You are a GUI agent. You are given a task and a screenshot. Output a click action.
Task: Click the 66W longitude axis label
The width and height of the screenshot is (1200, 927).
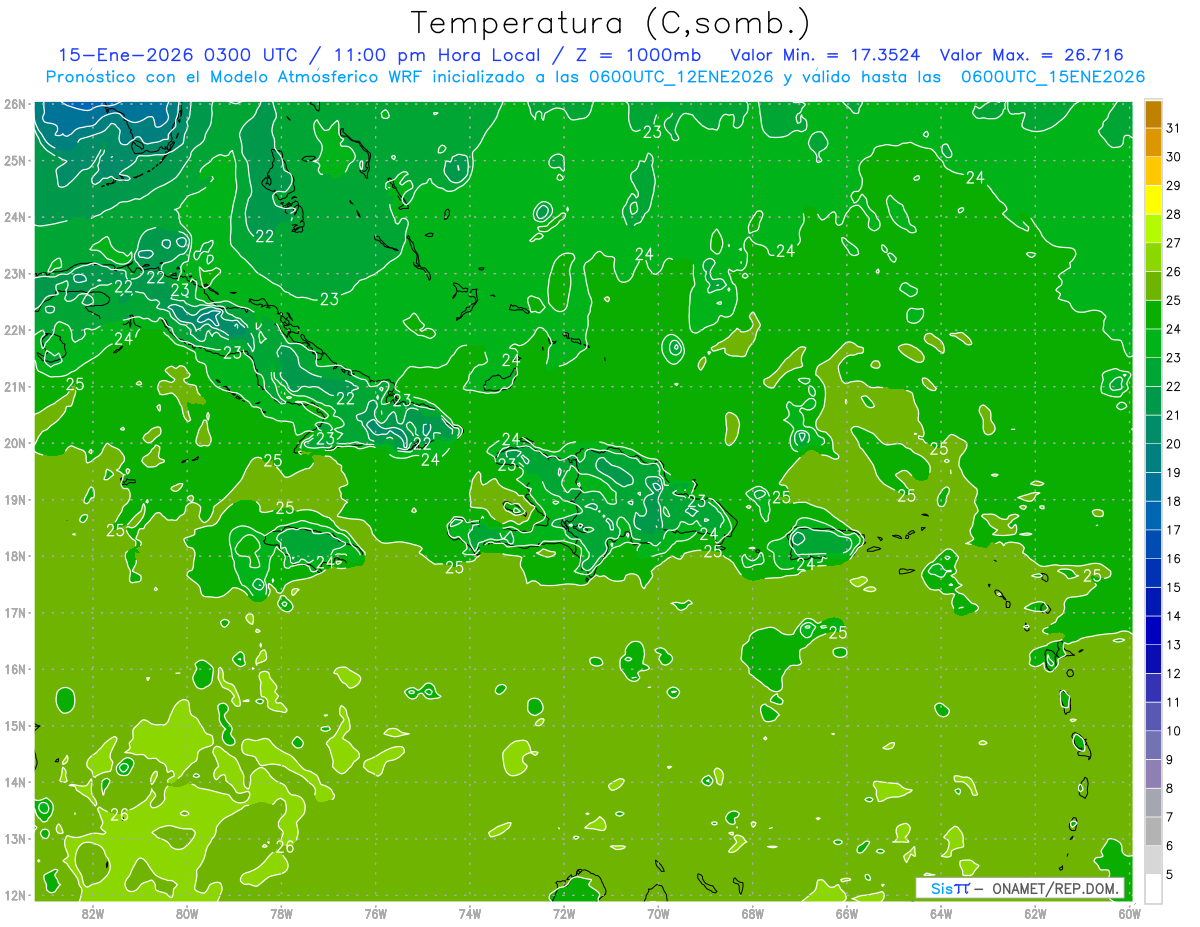coord(846,913)
